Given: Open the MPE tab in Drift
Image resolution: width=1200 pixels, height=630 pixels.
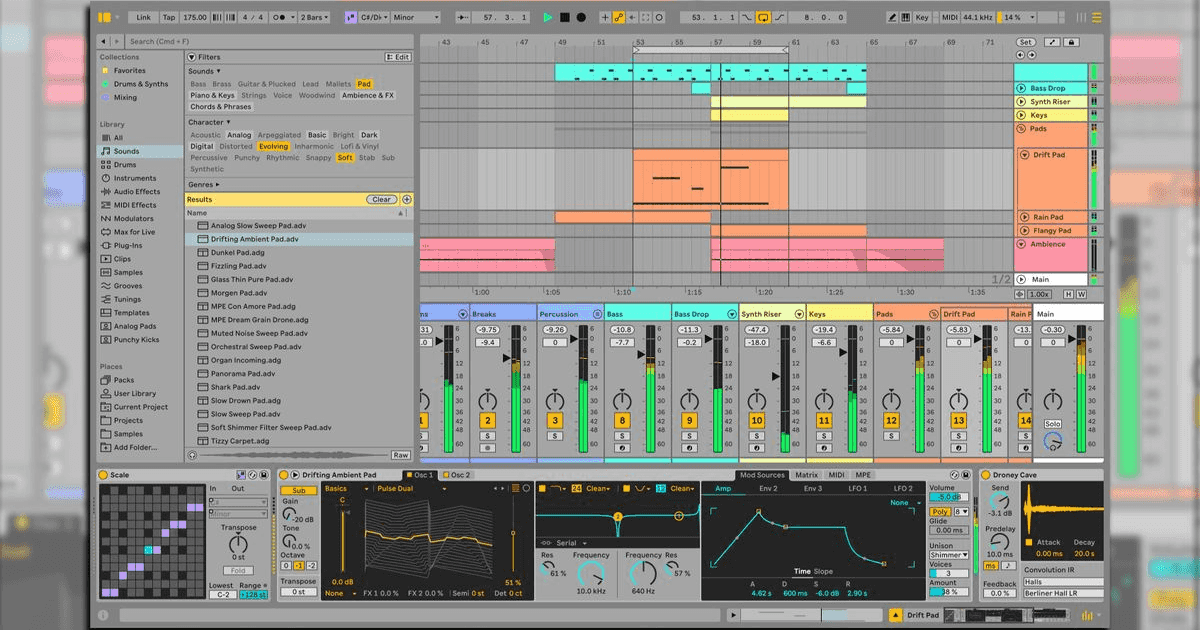Looking at the screenshot, I should 862,475.
